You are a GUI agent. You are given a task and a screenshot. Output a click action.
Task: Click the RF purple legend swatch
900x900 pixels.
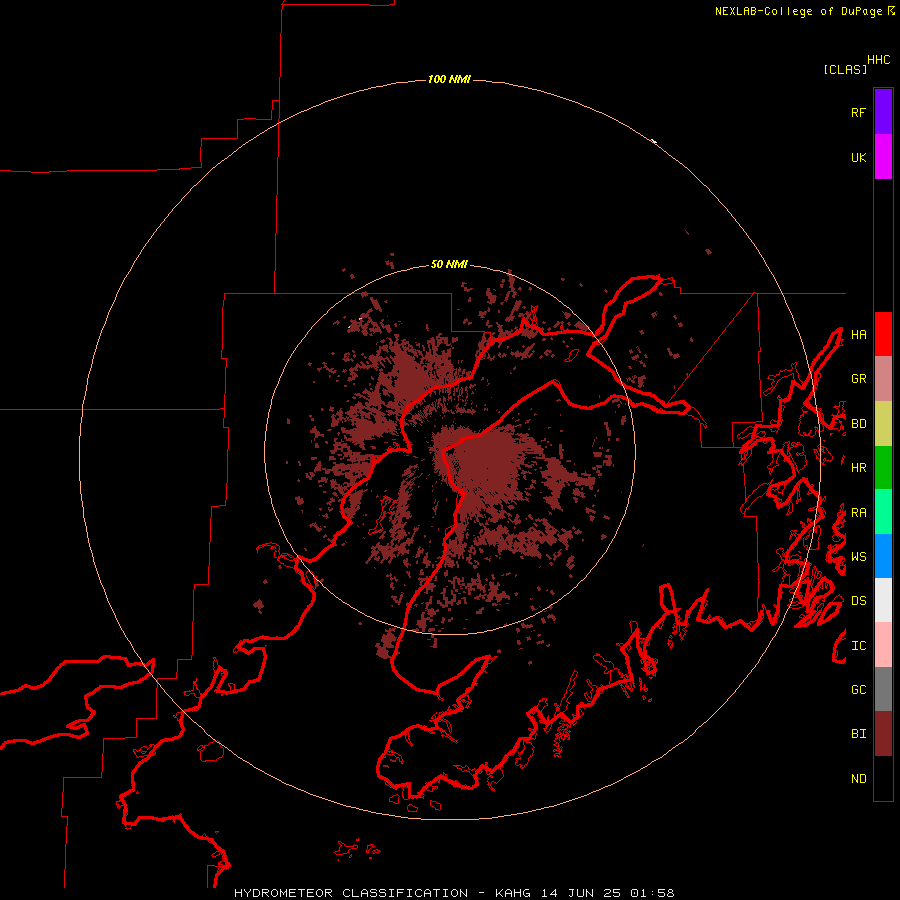coord(883,111)
